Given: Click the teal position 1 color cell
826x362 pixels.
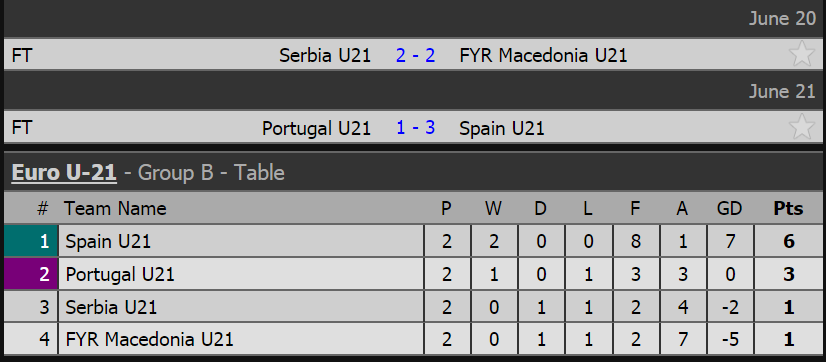Looking at the screenshot, I should 31,241.
